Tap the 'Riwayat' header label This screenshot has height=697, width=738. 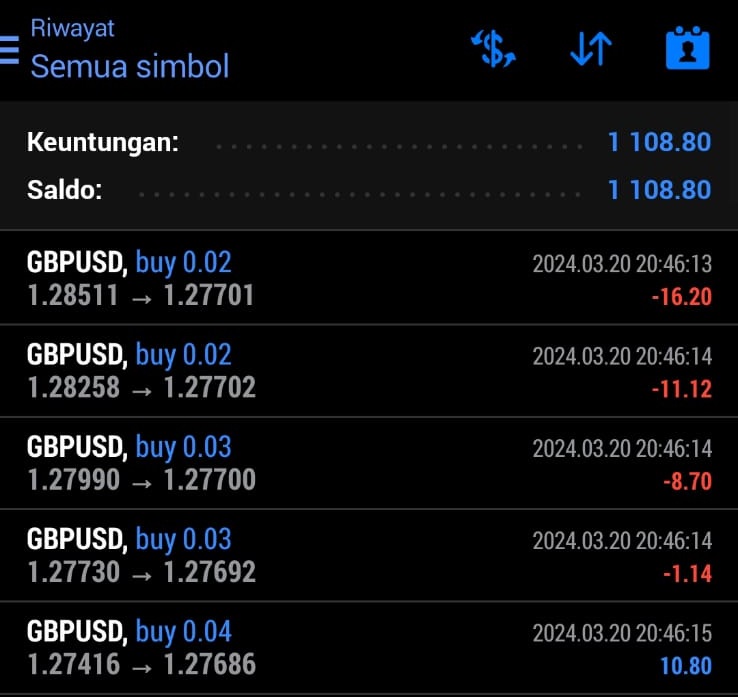point(72,27)
